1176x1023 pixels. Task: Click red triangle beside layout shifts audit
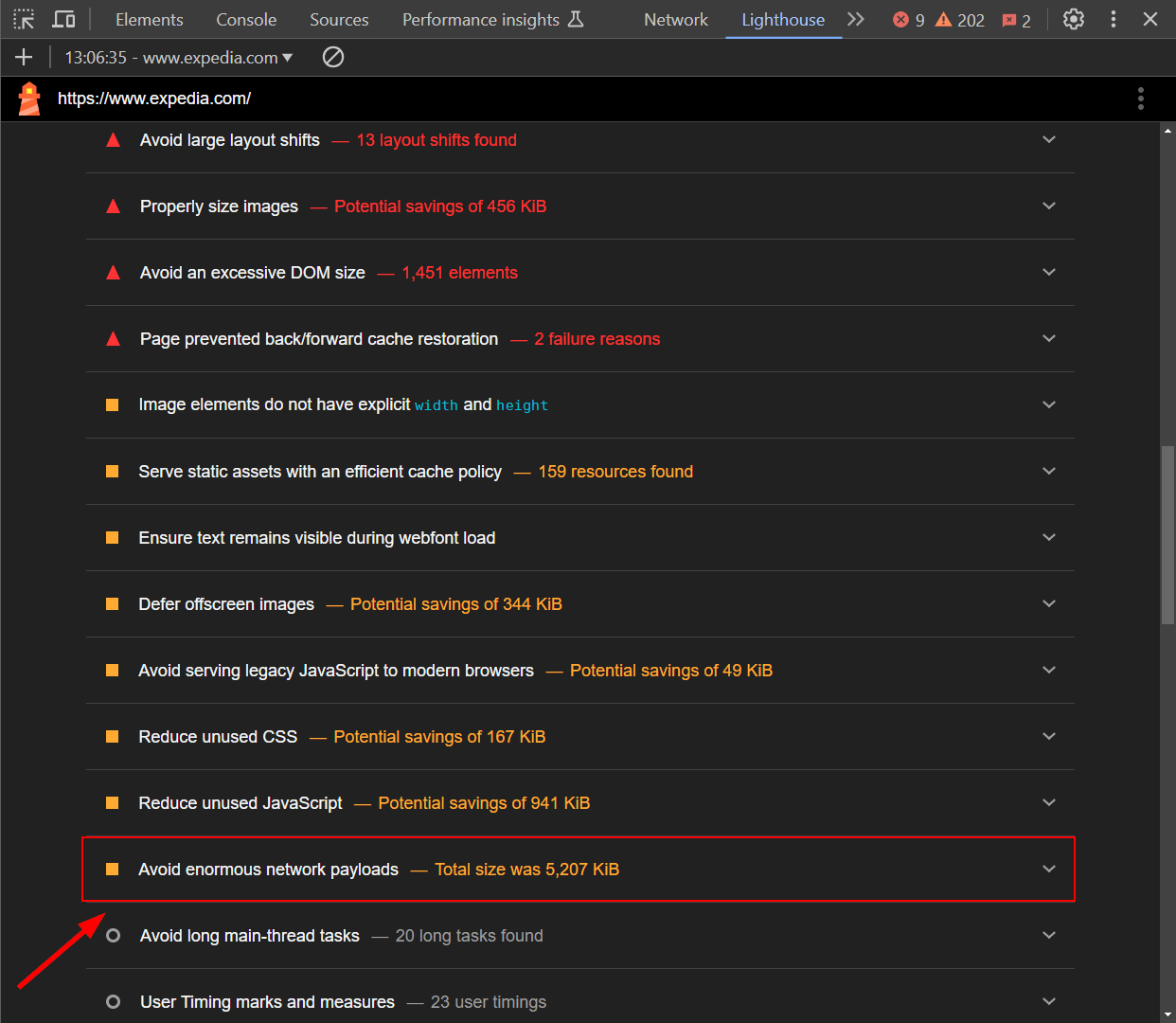pos(114,140)
